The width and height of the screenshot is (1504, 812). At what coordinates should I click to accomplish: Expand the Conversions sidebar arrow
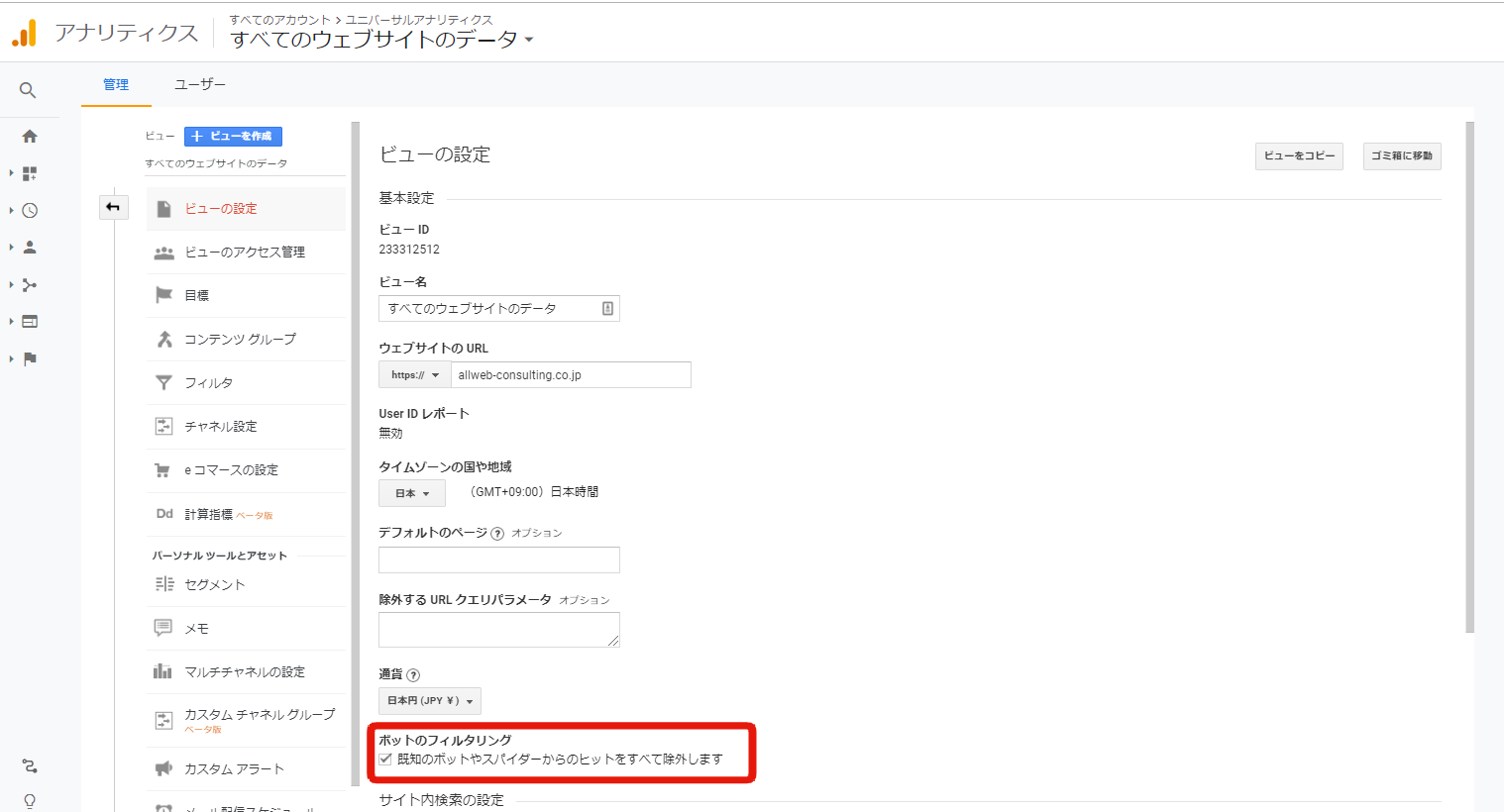pyautogui.click(x=11, y=358)
